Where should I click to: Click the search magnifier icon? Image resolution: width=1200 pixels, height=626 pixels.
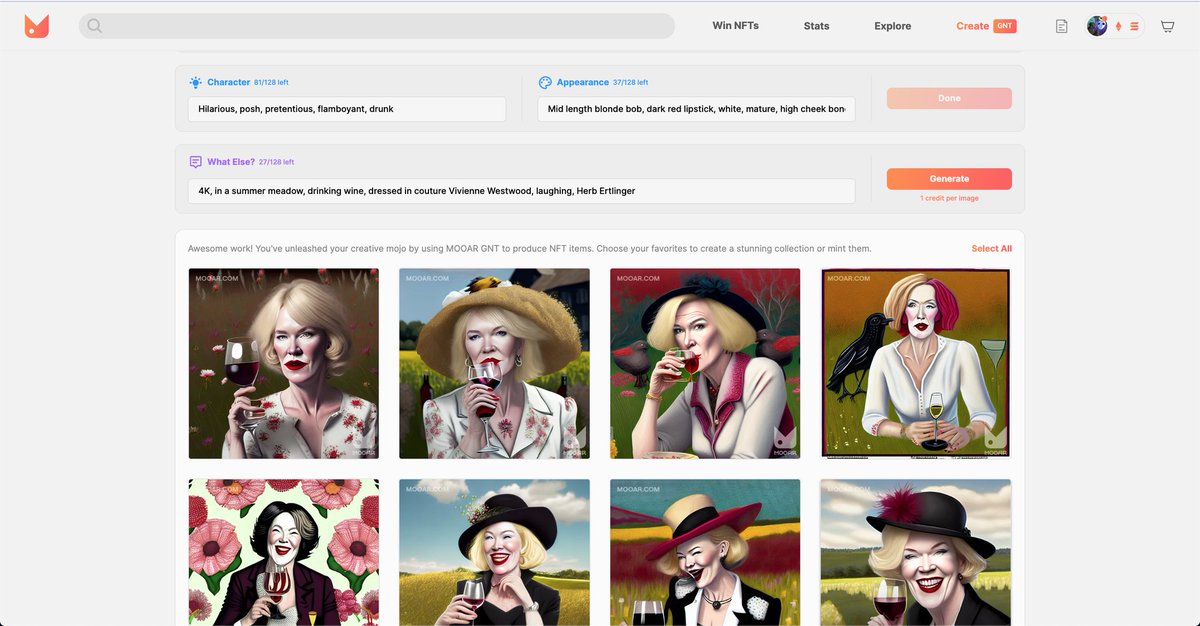click(94, 26)
